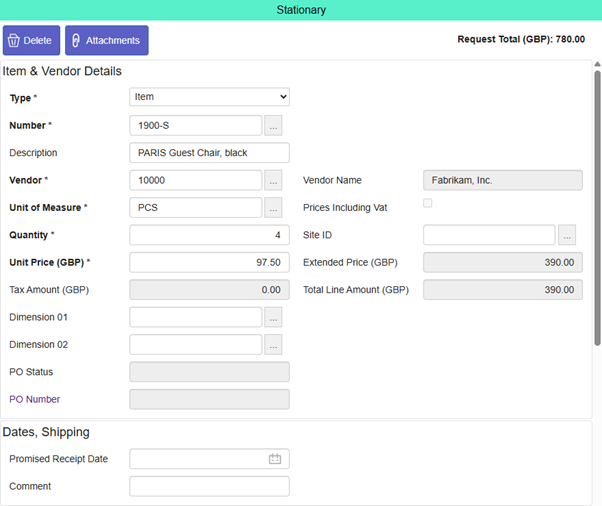Screen dimensions: 602x506
Task: Open the Site ID lookup ellipsis button
Action: tap(567, 235)
